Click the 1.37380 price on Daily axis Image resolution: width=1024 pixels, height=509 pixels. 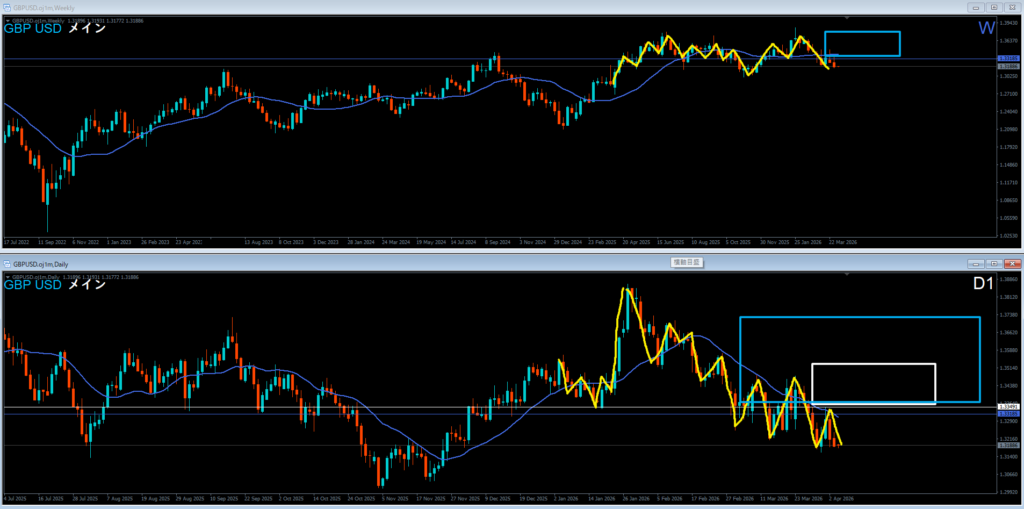[1009, 314]
